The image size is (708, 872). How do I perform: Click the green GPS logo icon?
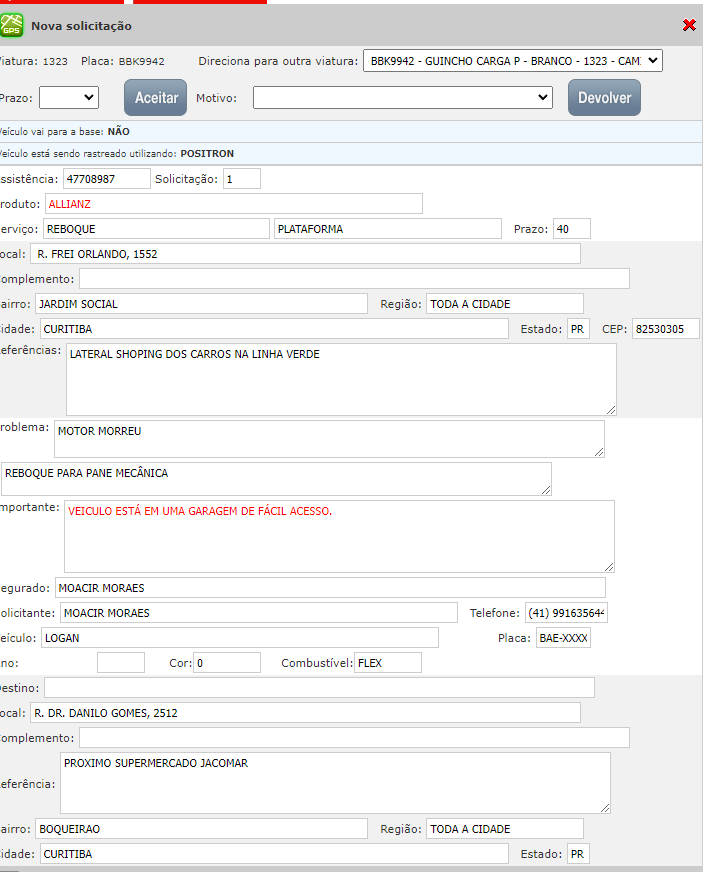pyautogui.click(x=12, y=25)
